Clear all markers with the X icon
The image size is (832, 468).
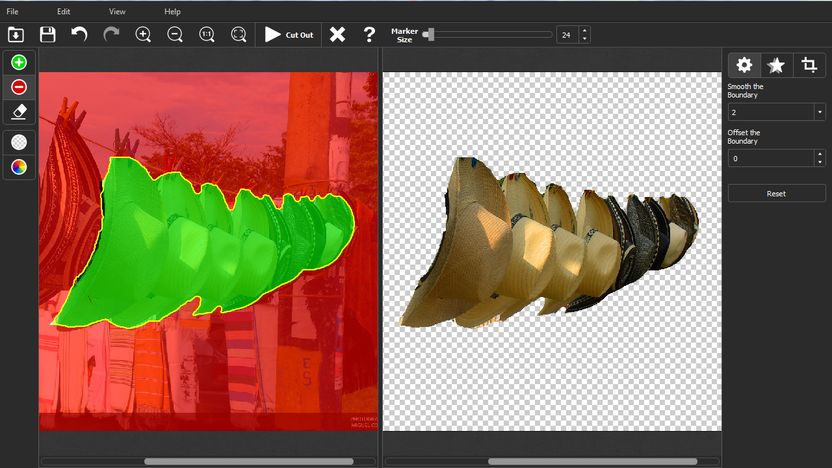coord(337,35)
